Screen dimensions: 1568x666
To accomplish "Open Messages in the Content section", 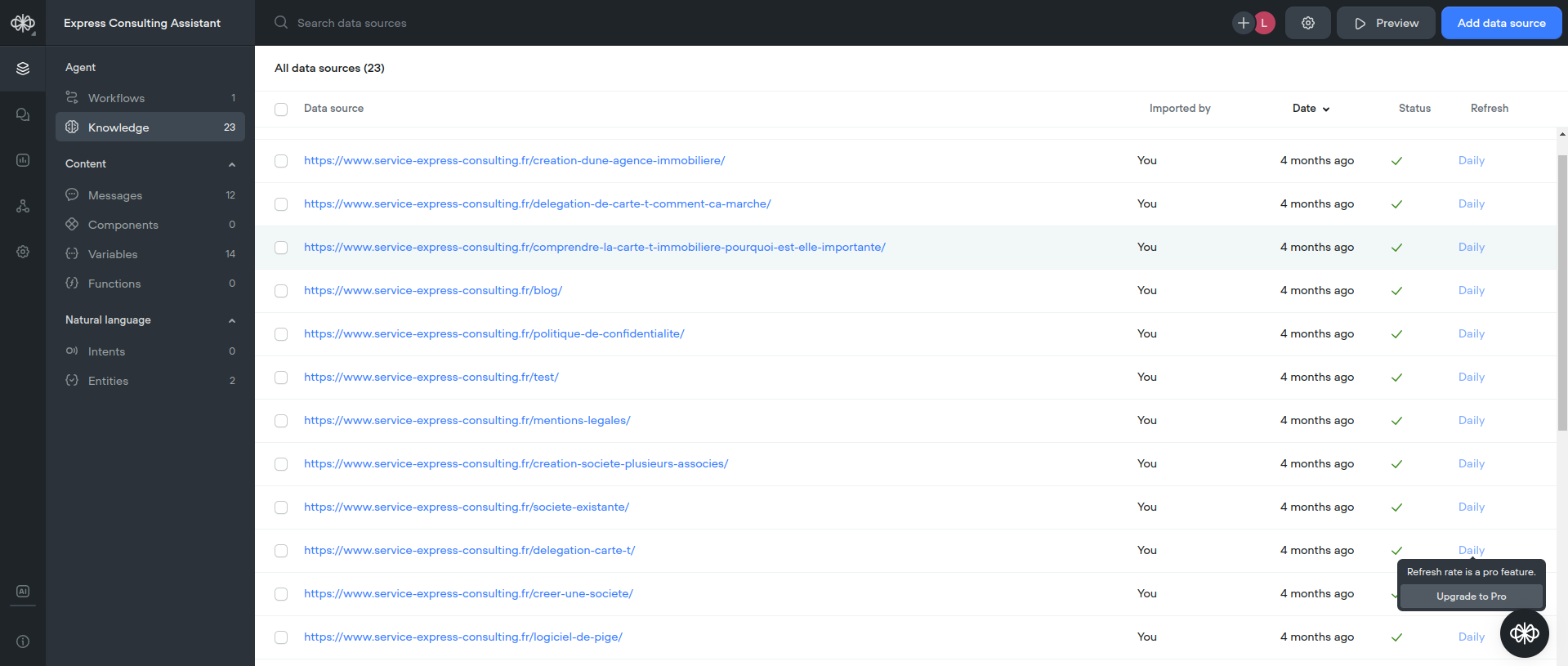I will coord(150,194).
